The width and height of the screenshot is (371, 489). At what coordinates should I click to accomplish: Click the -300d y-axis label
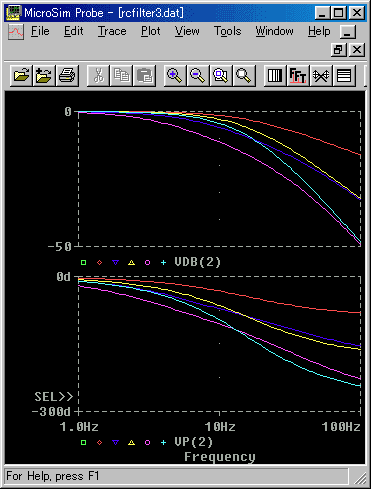point(51,412)
